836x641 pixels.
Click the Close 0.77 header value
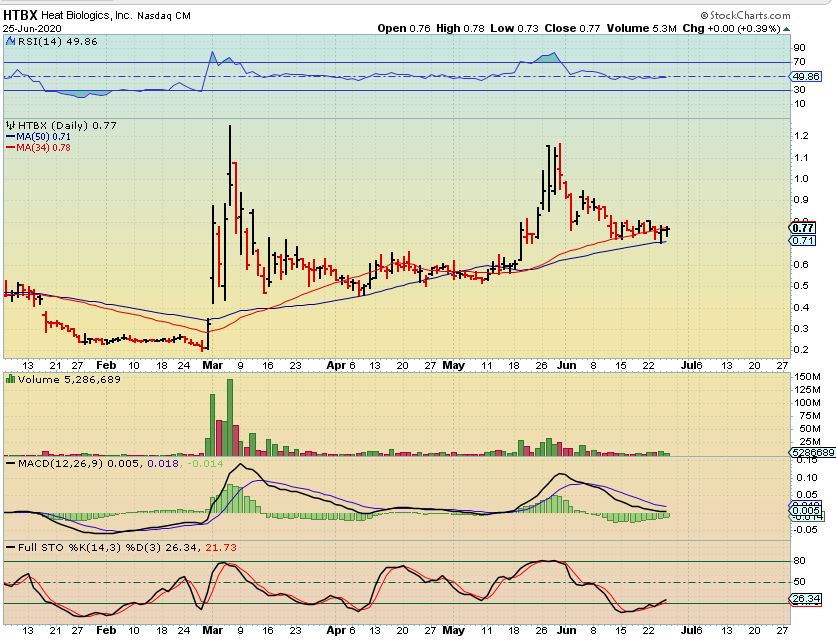click(x=572, y=28)
